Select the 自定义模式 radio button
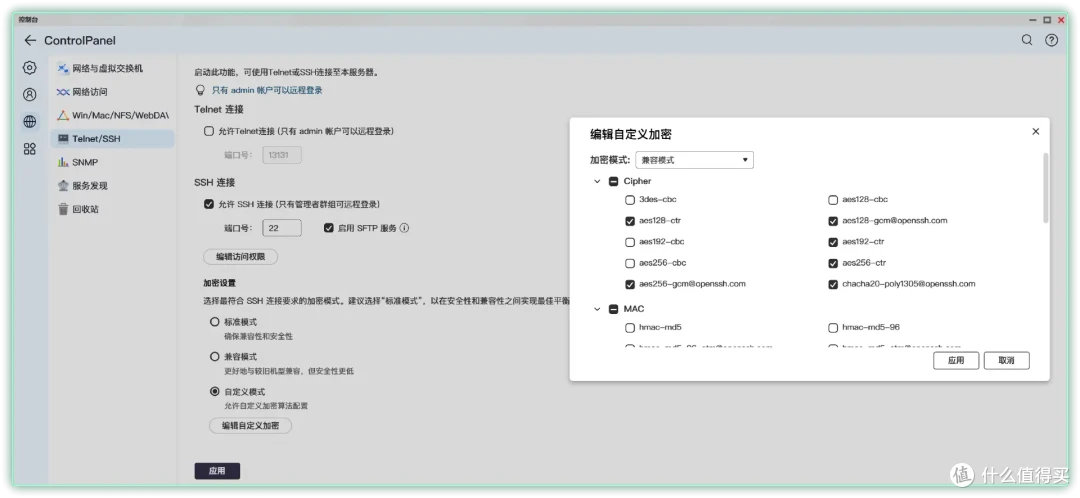Viewport: 1080px width, 498px height. 214,391
